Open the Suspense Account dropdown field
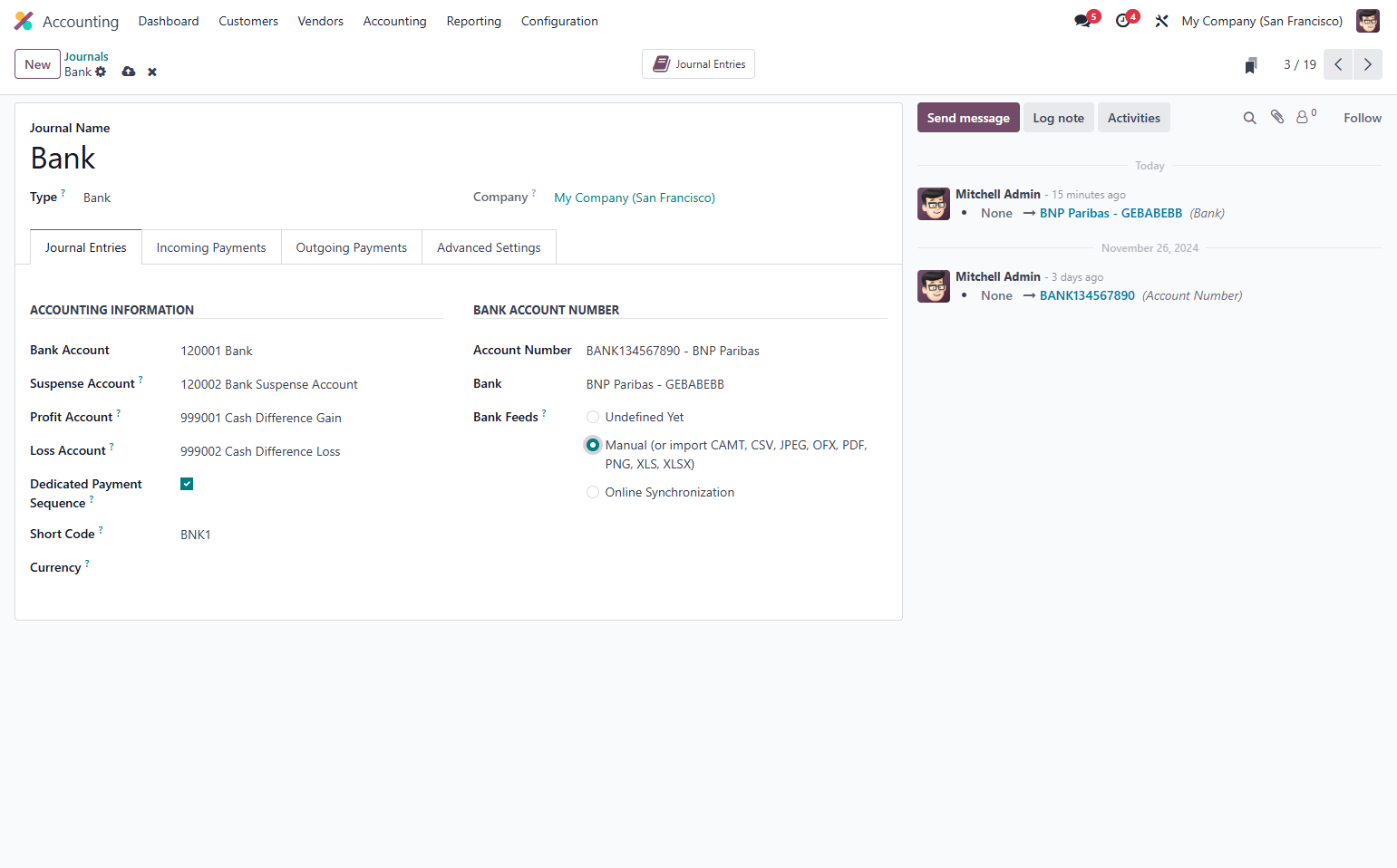Image resolution: width=1397 pixels, height=868 pixels. pos(312,384)
